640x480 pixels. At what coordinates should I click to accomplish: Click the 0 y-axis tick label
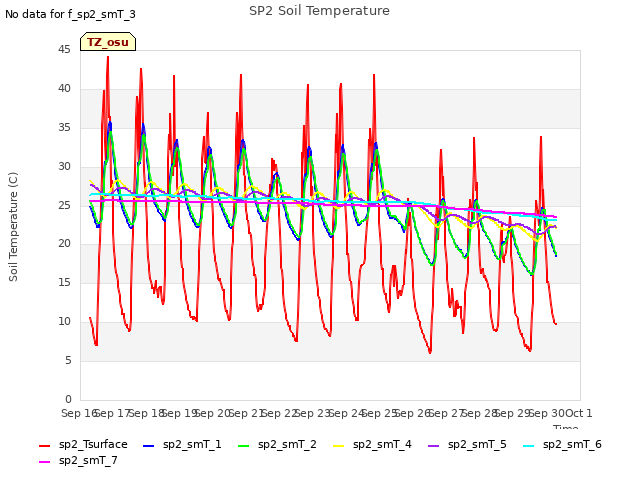point(68,399)
